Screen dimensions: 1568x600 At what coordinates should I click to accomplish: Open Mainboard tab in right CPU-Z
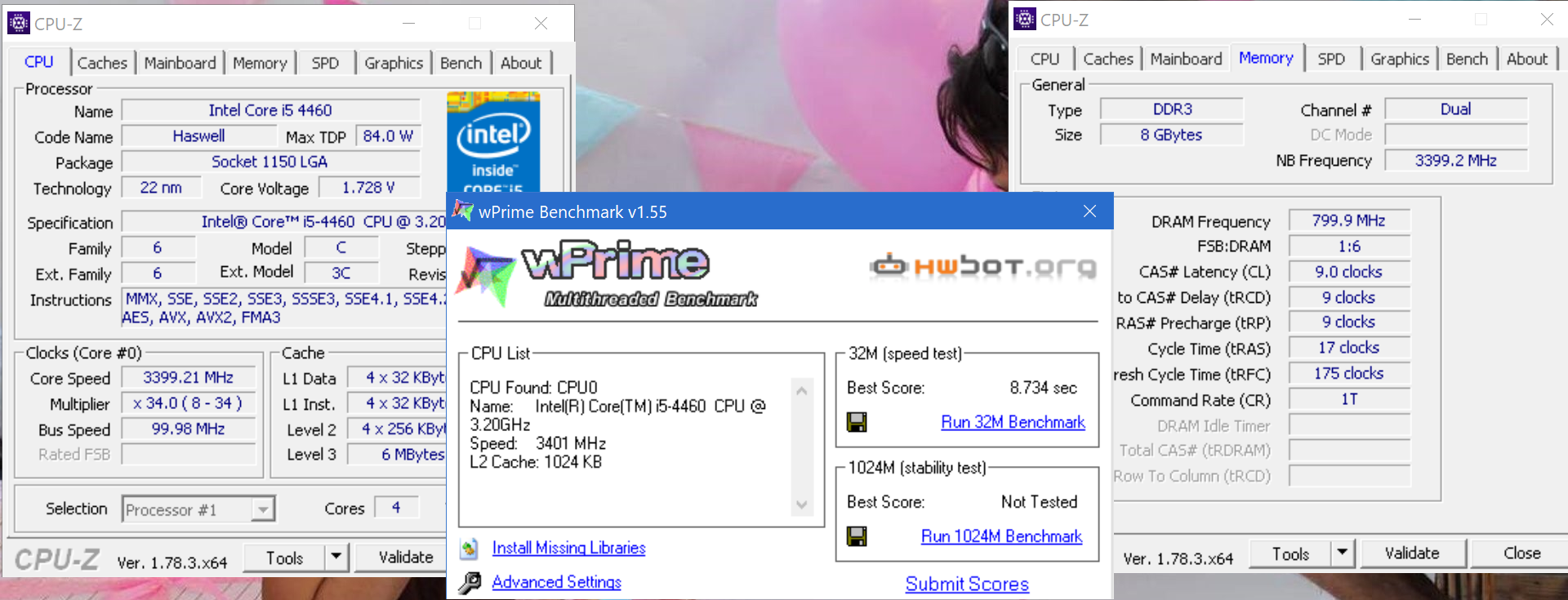(1186, 59)
